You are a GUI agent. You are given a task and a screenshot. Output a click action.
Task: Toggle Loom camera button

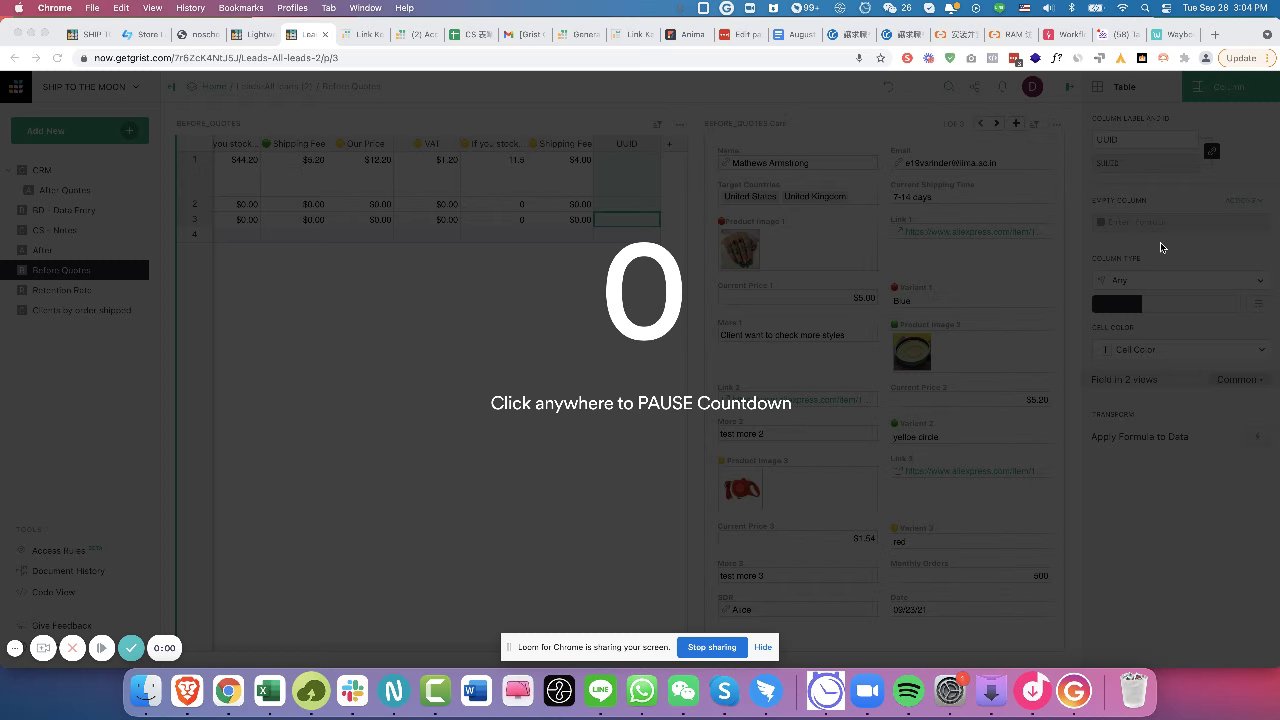tap(43, 648)
